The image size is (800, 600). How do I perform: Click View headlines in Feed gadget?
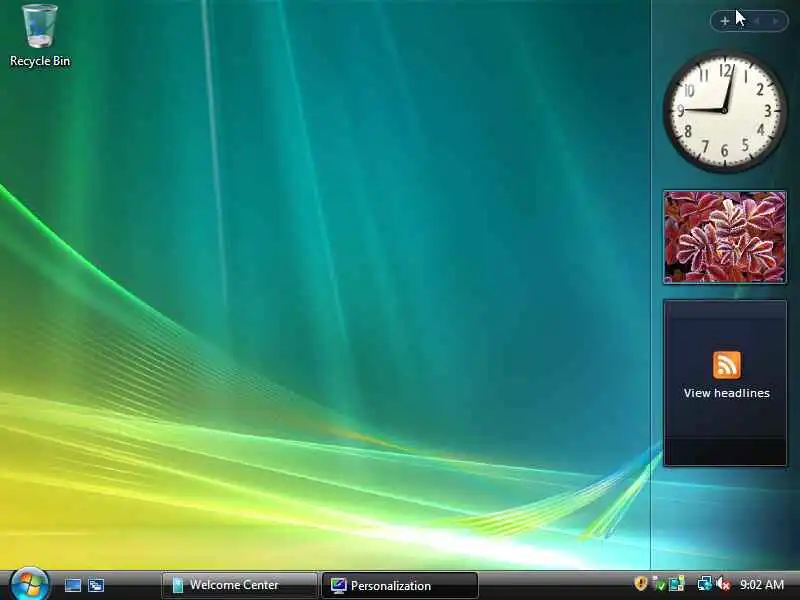click(x=727, y=393)
